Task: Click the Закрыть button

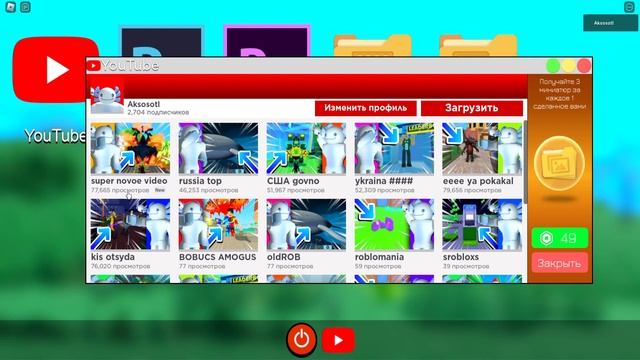Action: [560, 263]
